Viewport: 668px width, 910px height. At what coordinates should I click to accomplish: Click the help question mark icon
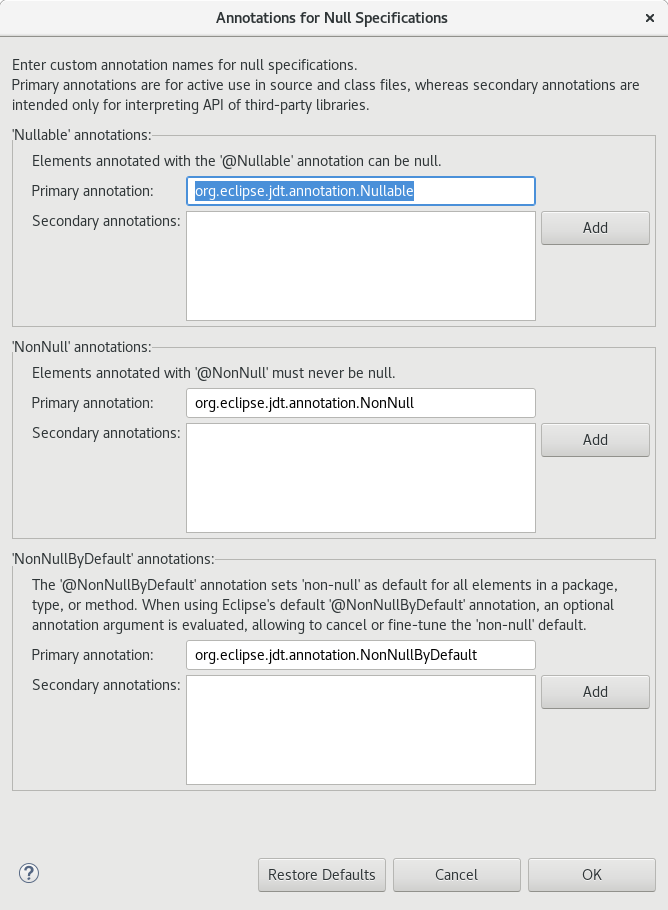[29, 873]
